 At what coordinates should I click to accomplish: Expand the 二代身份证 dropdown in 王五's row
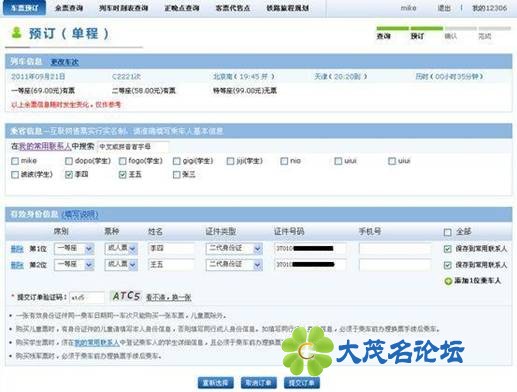coord(234,265)
